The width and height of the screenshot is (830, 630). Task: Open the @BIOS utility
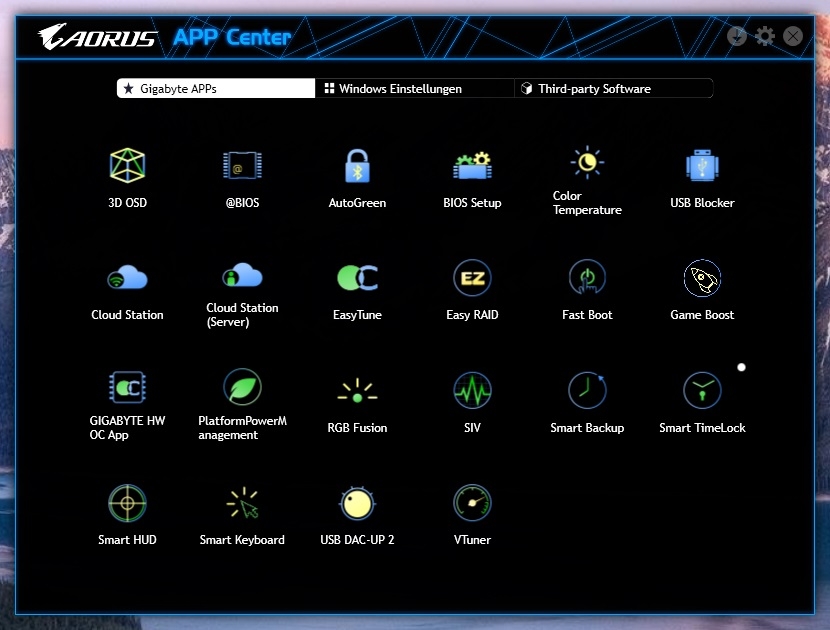[x=242, y=166]
